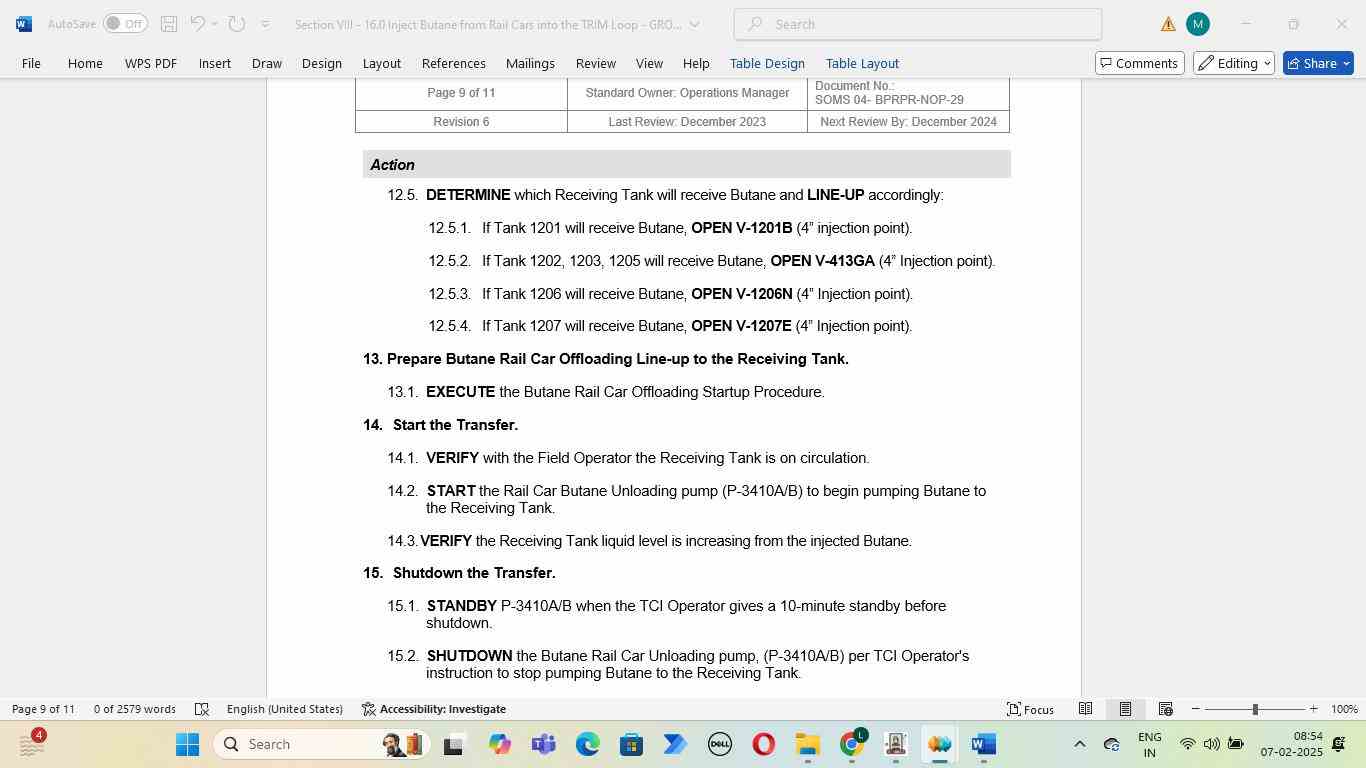Viewport: 1366px width, 768px height.
Task: Click English (United States) language indicator
Action: [285, 709]
